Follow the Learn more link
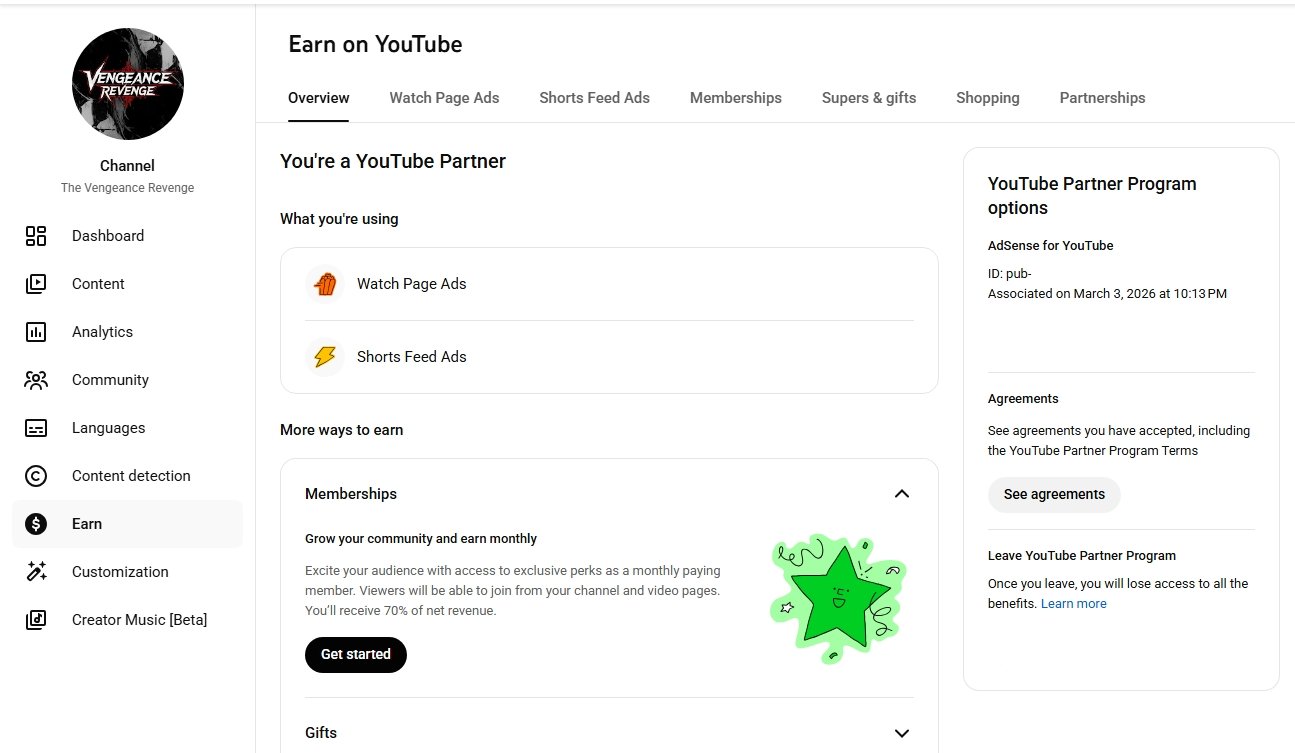 (1073, 604)
